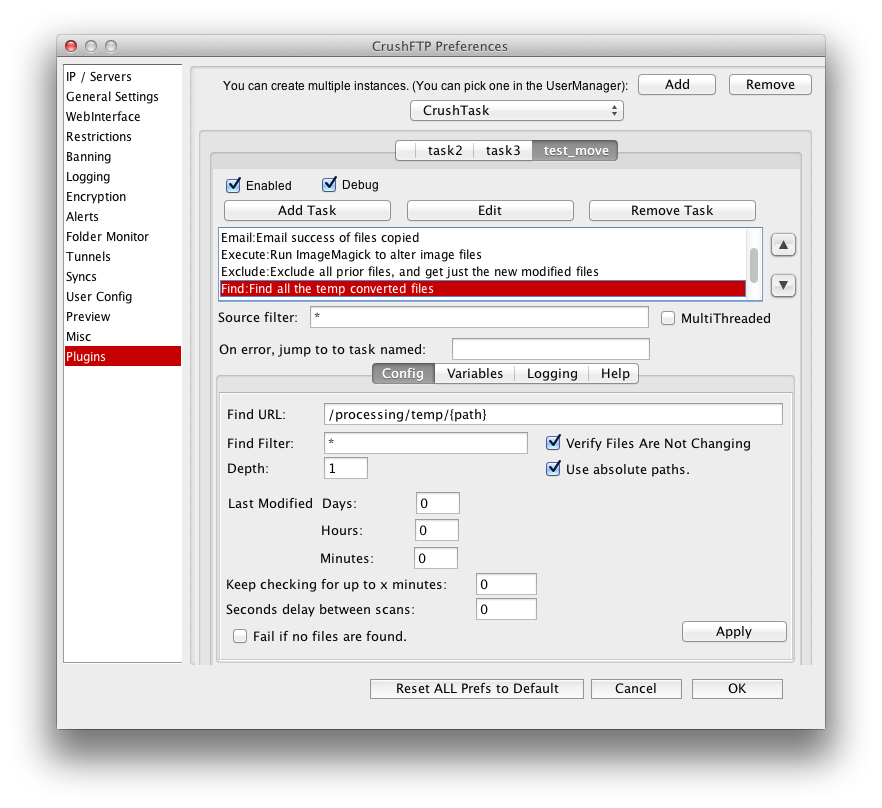
Task: Click the Cancel button
Action: coord(636,689)
